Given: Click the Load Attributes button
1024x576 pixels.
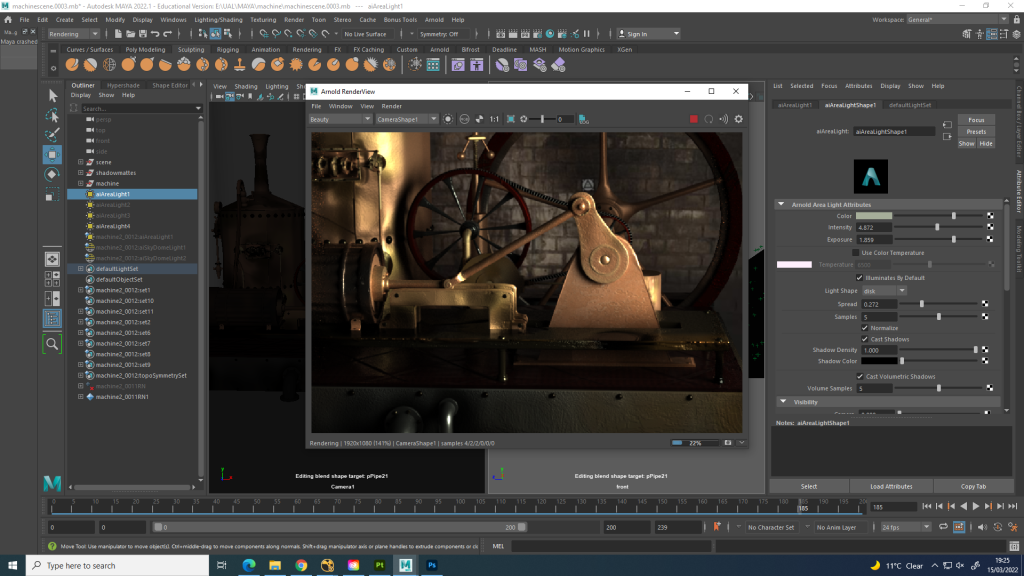Looking at the screenshot, I should (x=891, y=486).
